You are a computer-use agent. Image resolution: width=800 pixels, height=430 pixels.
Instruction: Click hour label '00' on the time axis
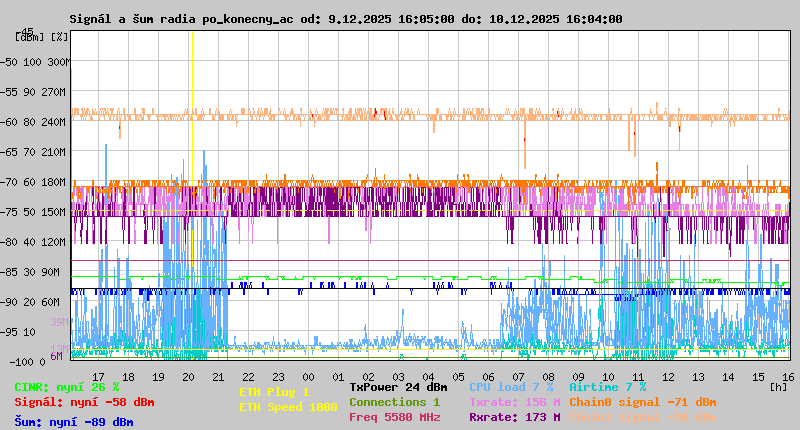coord(308,377)
